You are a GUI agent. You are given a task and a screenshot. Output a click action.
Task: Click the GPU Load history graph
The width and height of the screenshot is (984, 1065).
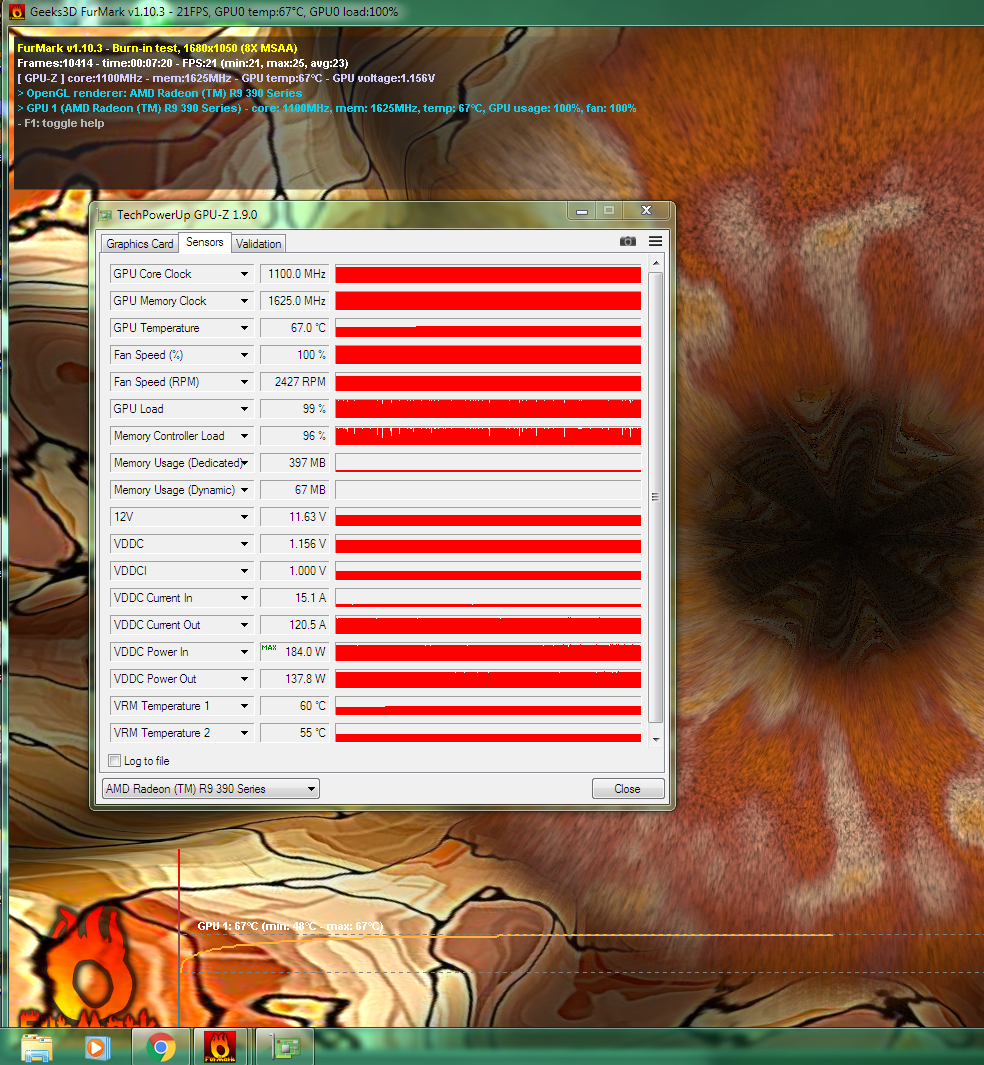click(x=488, y=409)
